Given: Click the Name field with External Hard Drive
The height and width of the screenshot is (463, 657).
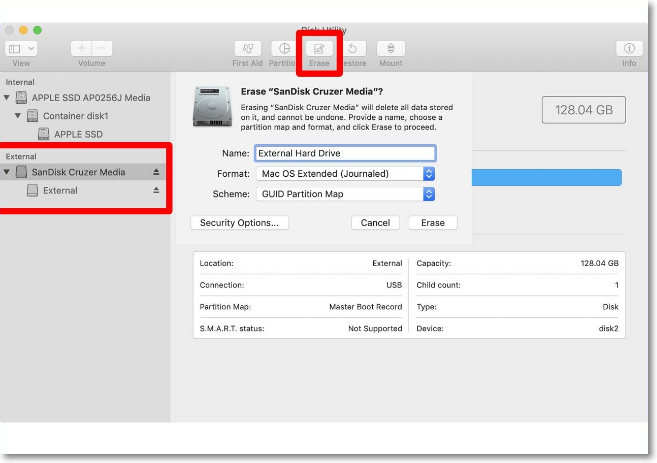Looking at the screenshot, I should coord(345,153).
